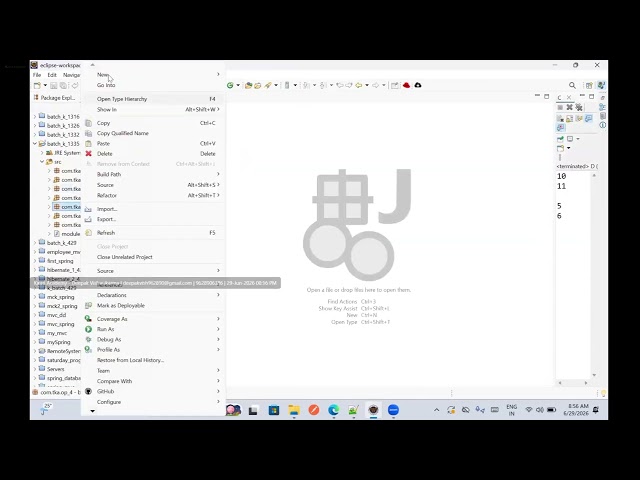This screenshot has height=480, width=640.
Task: Click the black cloud download toolbar icon
Action: click(418, 85)
